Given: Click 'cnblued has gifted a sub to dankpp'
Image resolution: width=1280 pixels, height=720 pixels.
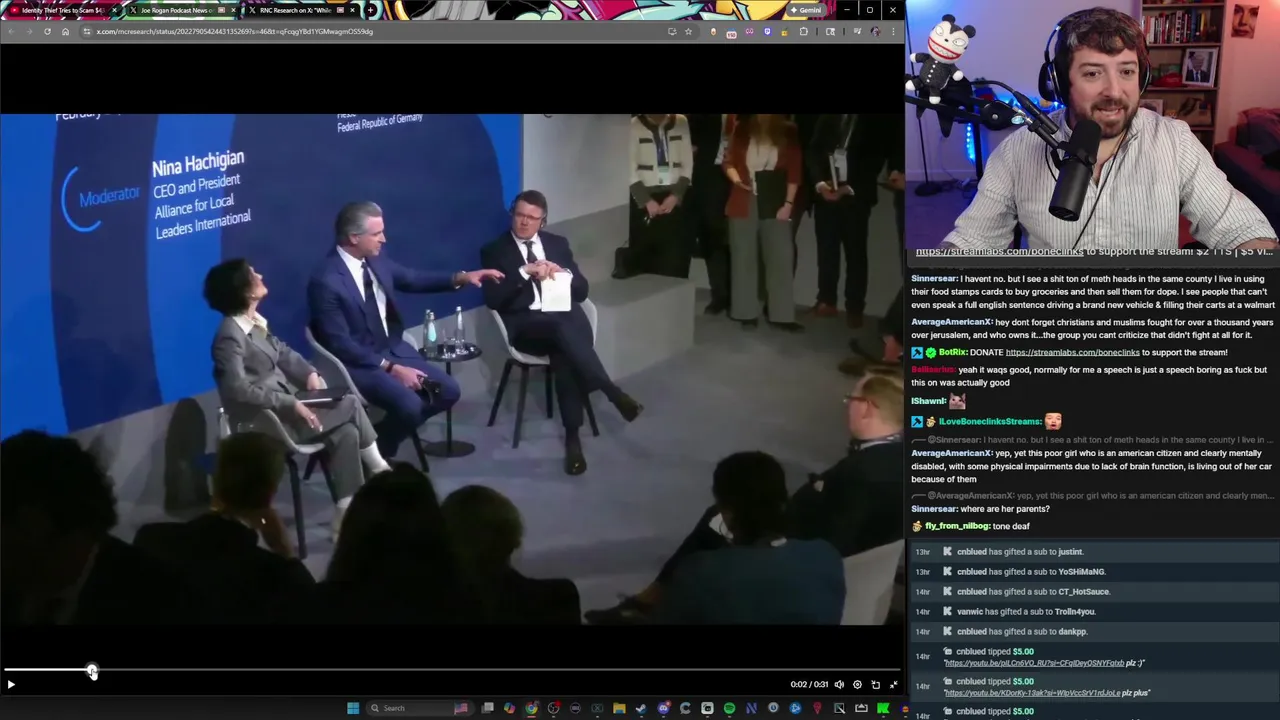Looking at the screenshot, I should 1022,632.
